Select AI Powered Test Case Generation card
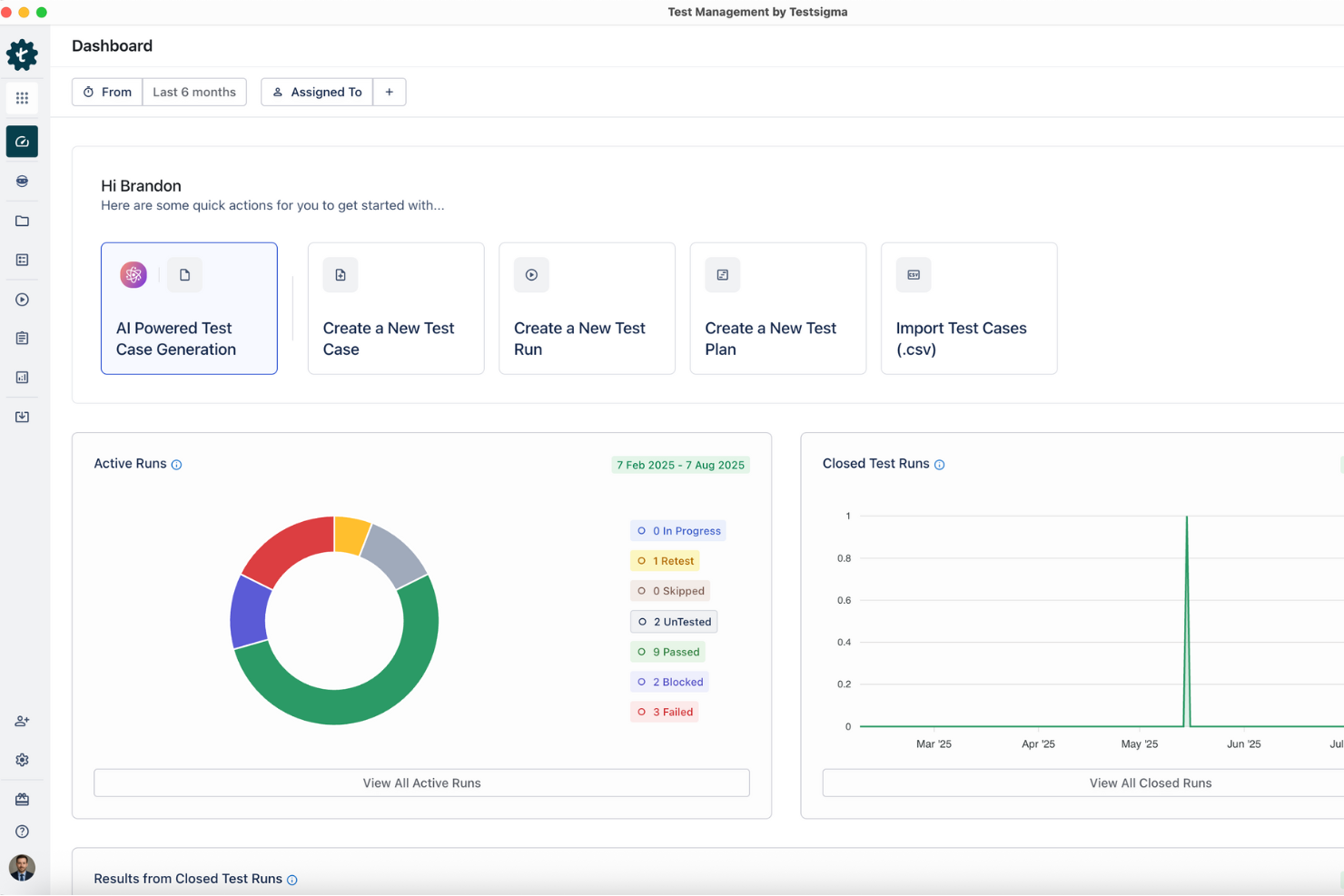Image resolution: width=1344 pixels, height=896 pixels. pos(189,309)
